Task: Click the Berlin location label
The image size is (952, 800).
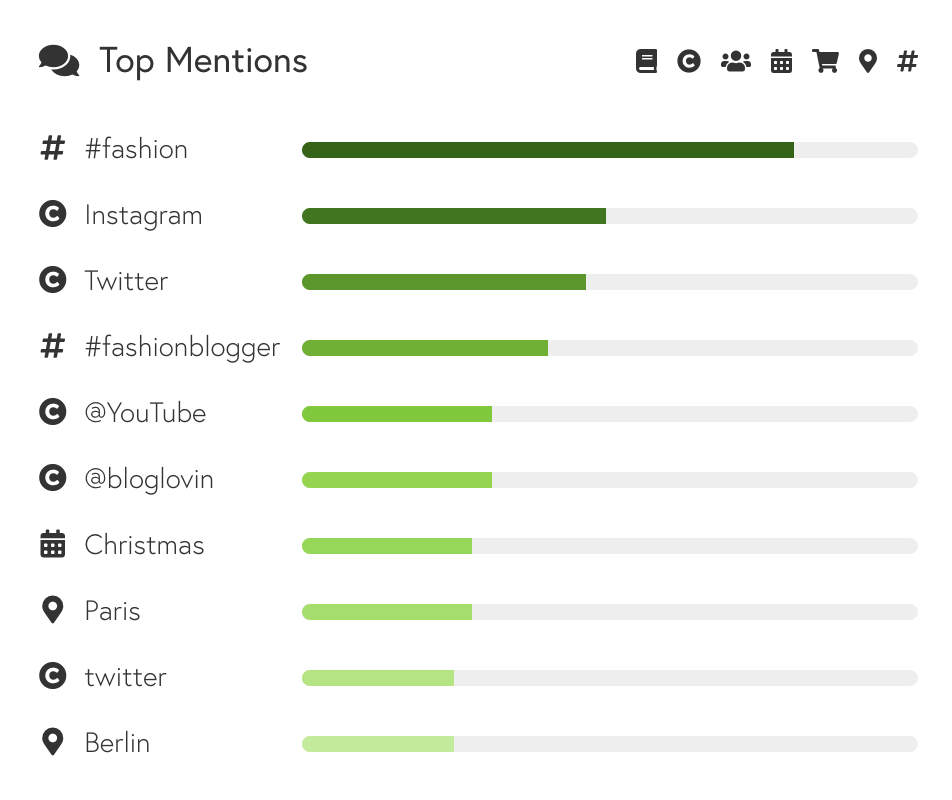Action: pyautogui.click(x=117, y=743)
